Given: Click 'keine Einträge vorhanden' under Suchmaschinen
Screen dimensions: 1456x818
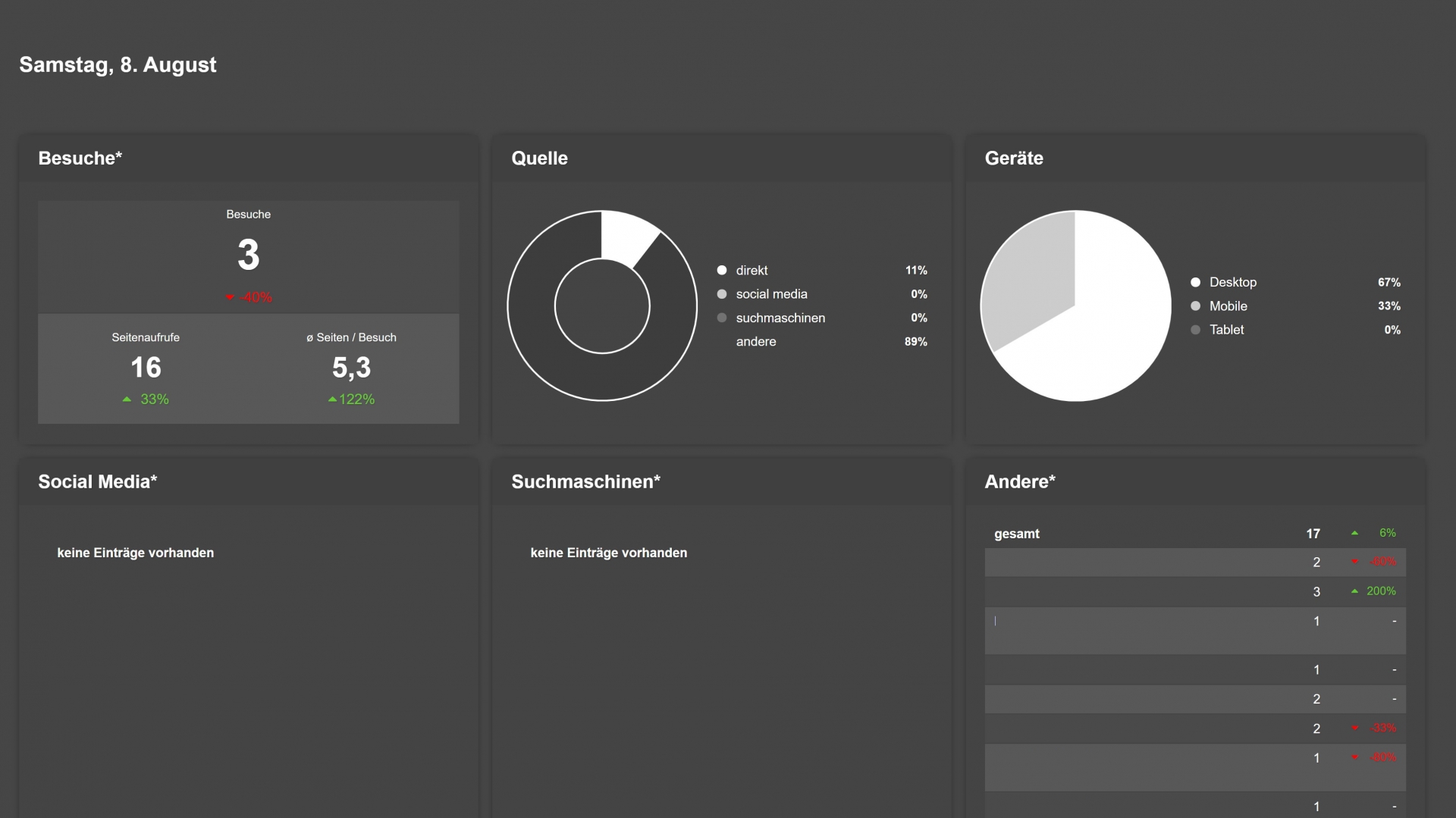Looking at the screenshot, I should pos(609,553).
